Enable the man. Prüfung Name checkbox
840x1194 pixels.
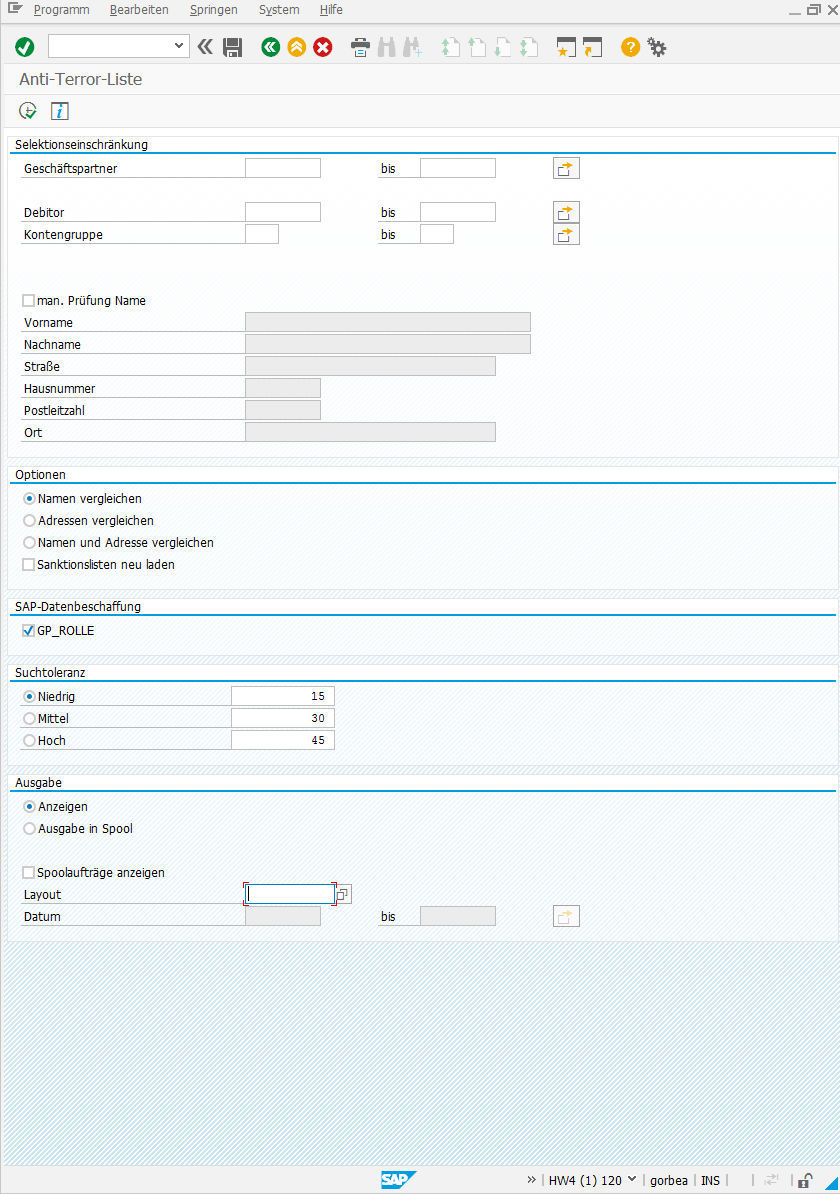(x=28, y=300)
